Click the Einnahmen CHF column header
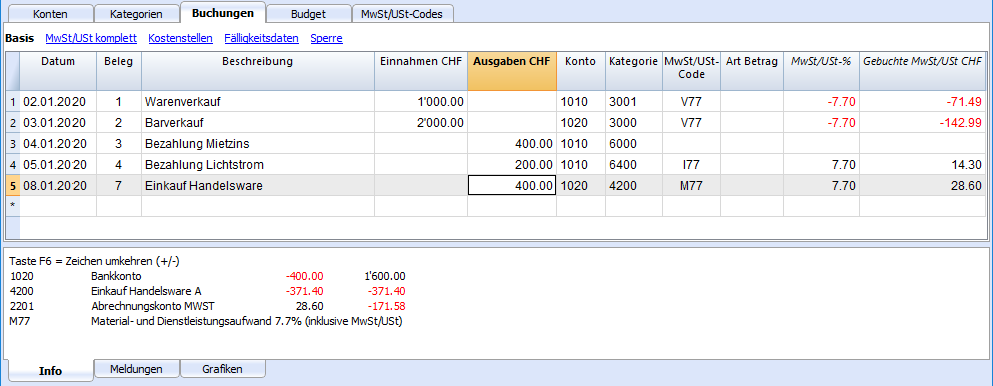Screen dimensions: 993x386 [x=421, y=71]
